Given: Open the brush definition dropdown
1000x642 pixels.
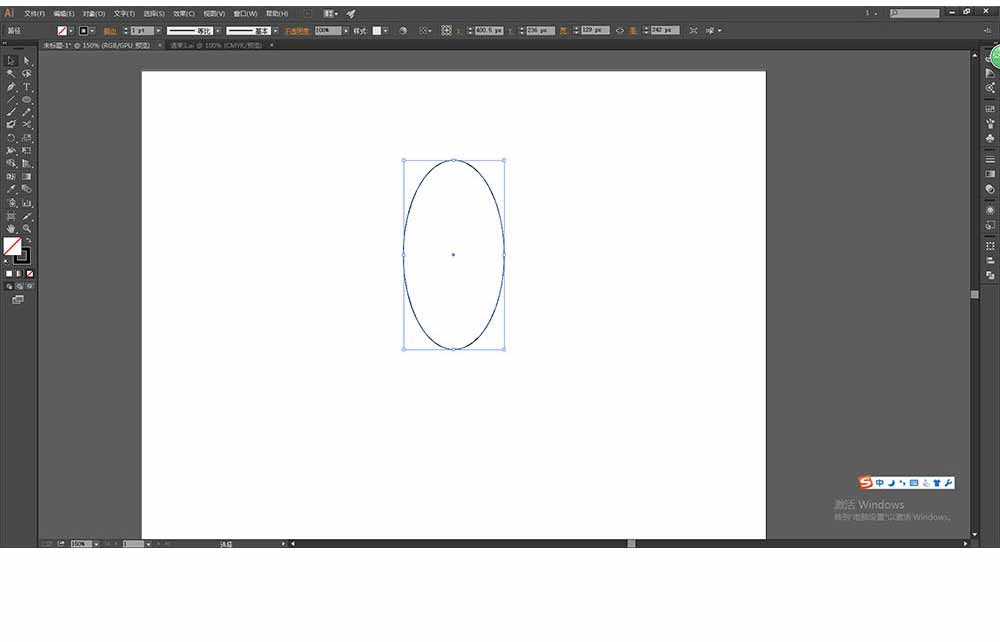Looking at the screenshot, I should point(276,31).
